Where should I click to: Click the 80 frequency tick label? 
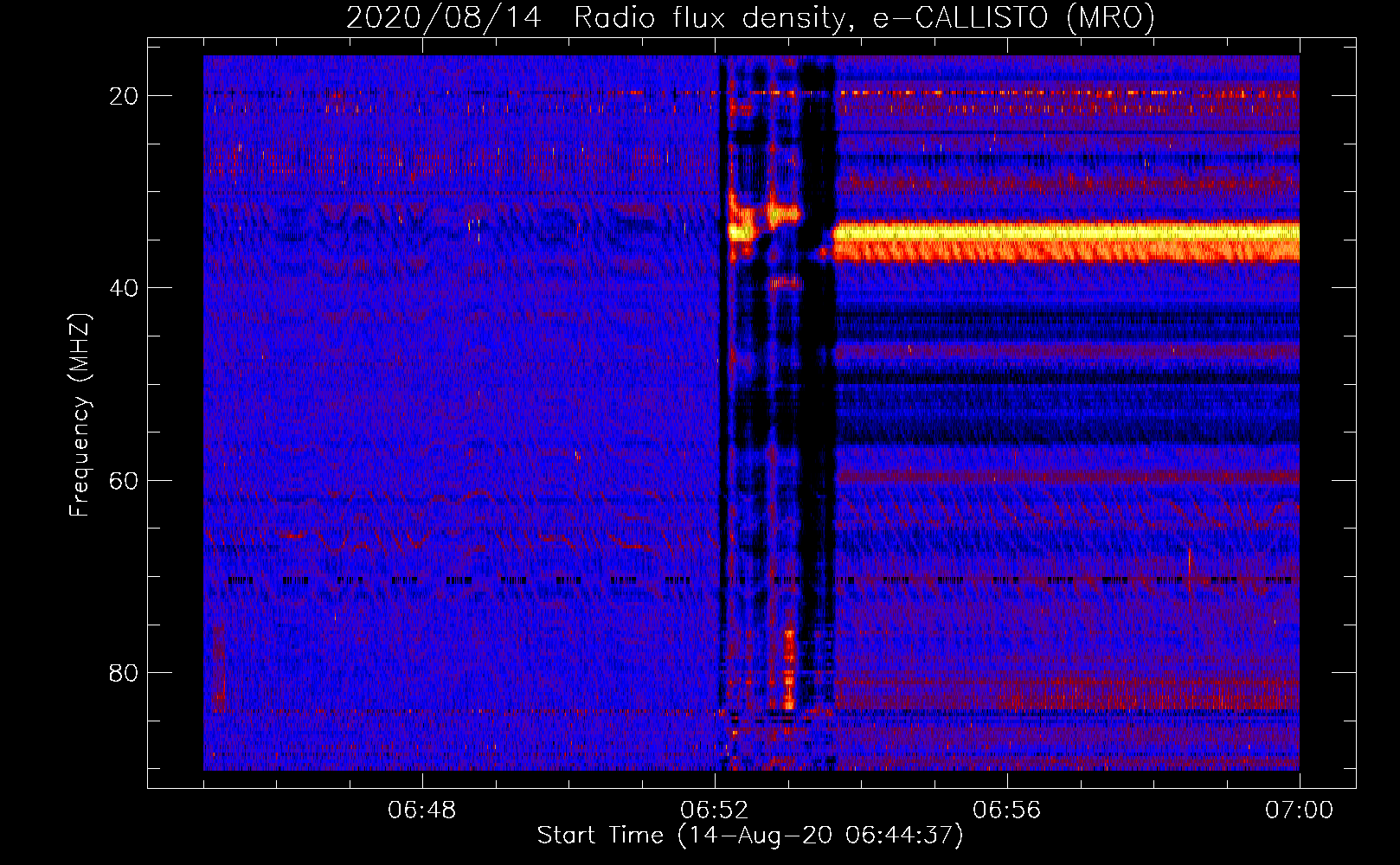125,673
